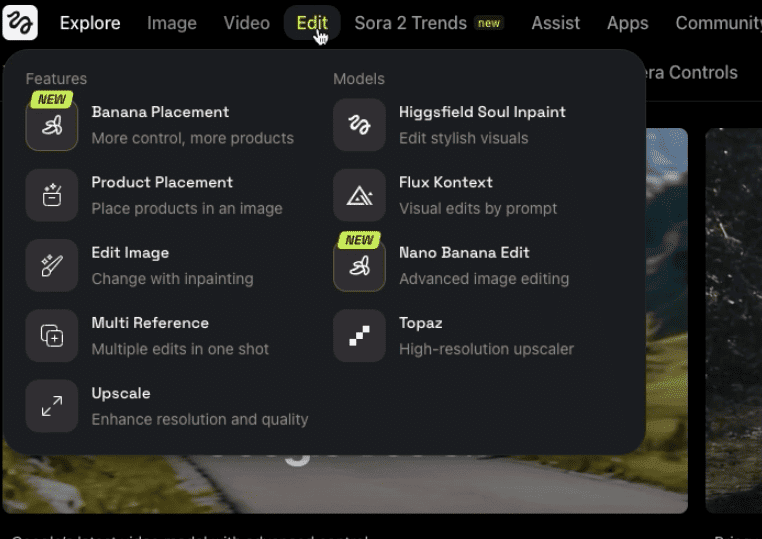Open the Camera Controls tab behind menu
This screenshot has height=539, width=762.
[692, 72]
